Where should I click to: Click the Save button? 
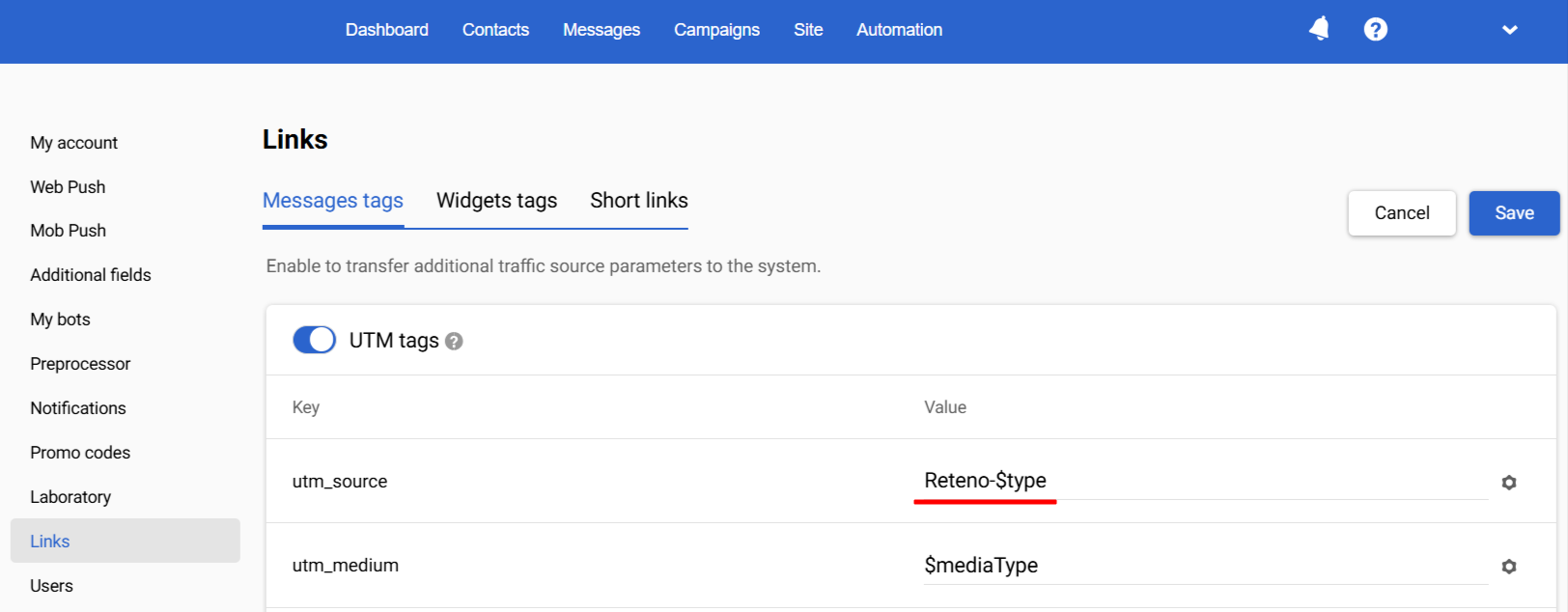tap(1514, 213)
